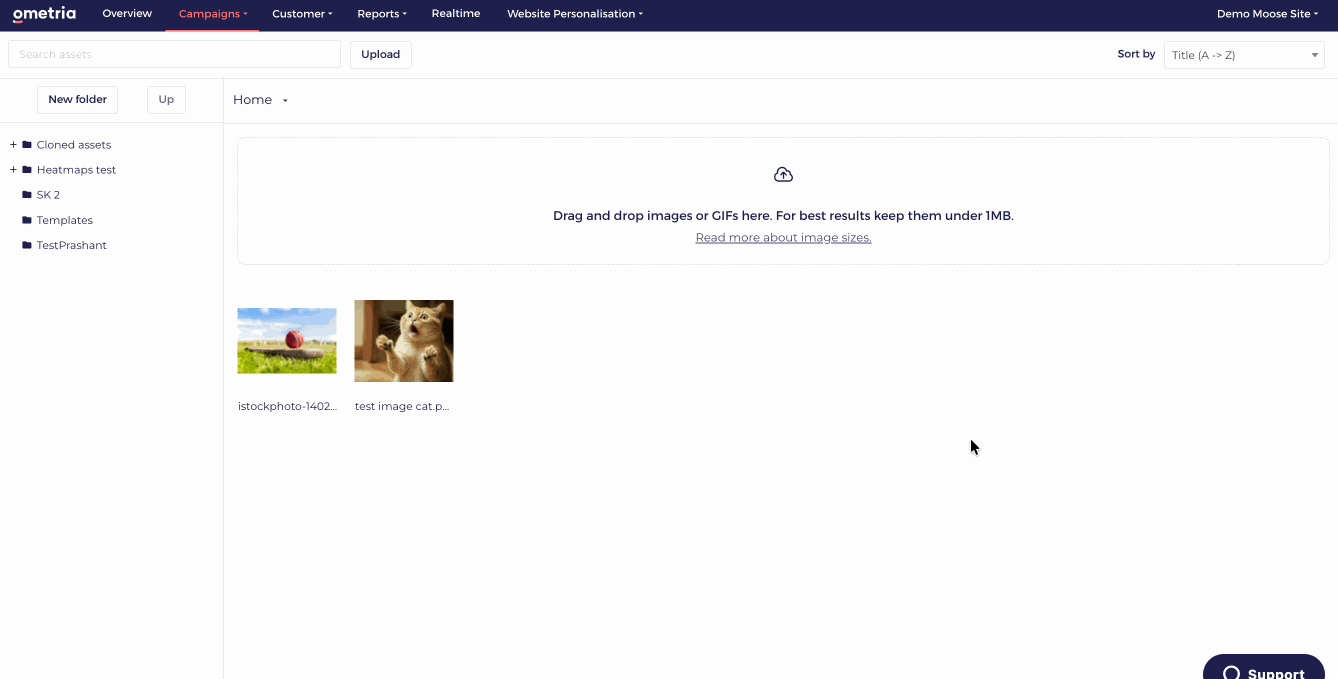The height and width of the screenshot is (679, 1338).
Task: Select the Templates folder label
Action: pos(65,220)
